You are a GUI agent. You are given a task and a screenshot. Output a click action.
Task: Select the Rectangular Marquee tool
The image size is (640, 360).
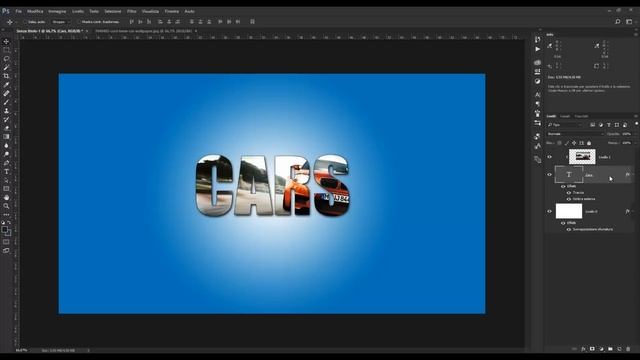6,50
